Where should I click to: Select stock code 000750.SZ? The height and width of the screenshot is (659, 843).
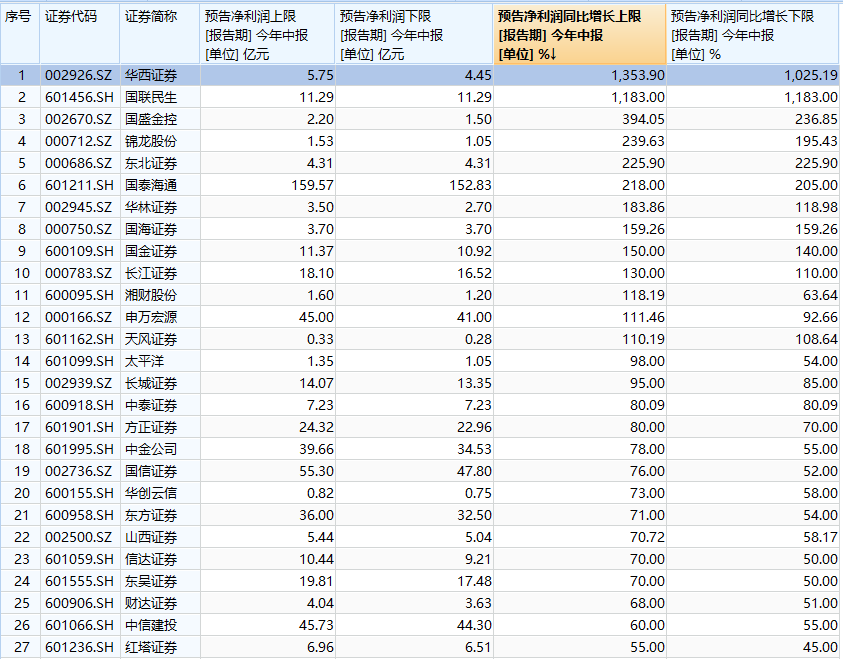click(x=80, y=230)
